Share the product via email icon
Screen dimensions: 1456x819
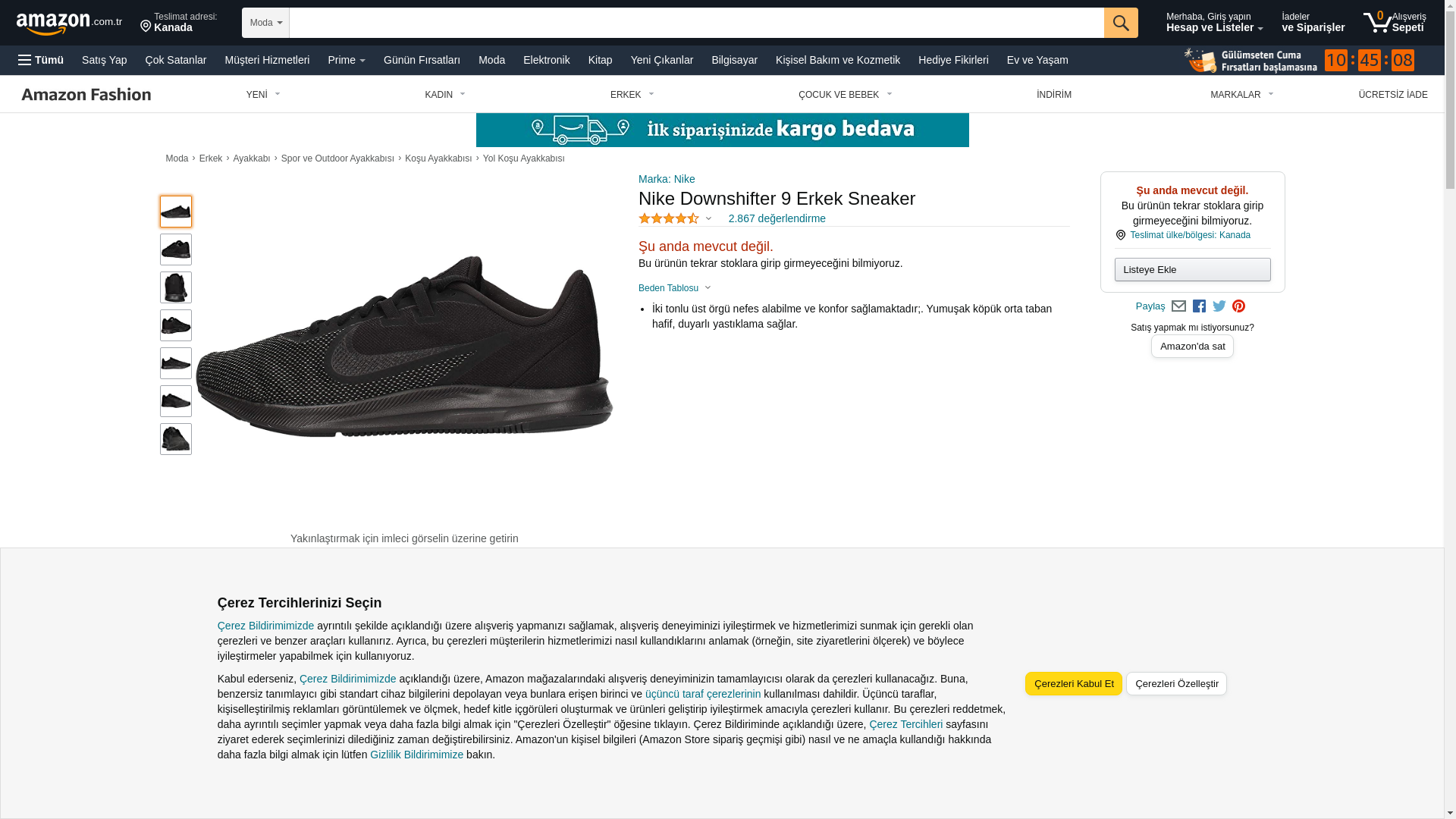[1178, 306]
